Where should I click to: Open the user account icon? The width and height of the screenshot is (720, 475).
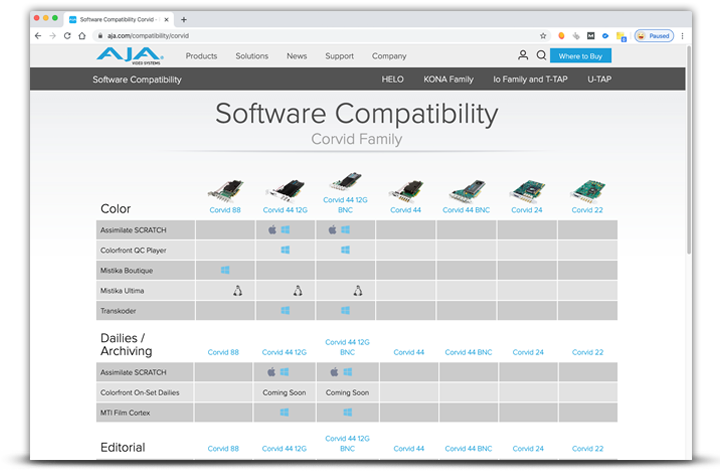pyautogui.click(x=522, y=56)
